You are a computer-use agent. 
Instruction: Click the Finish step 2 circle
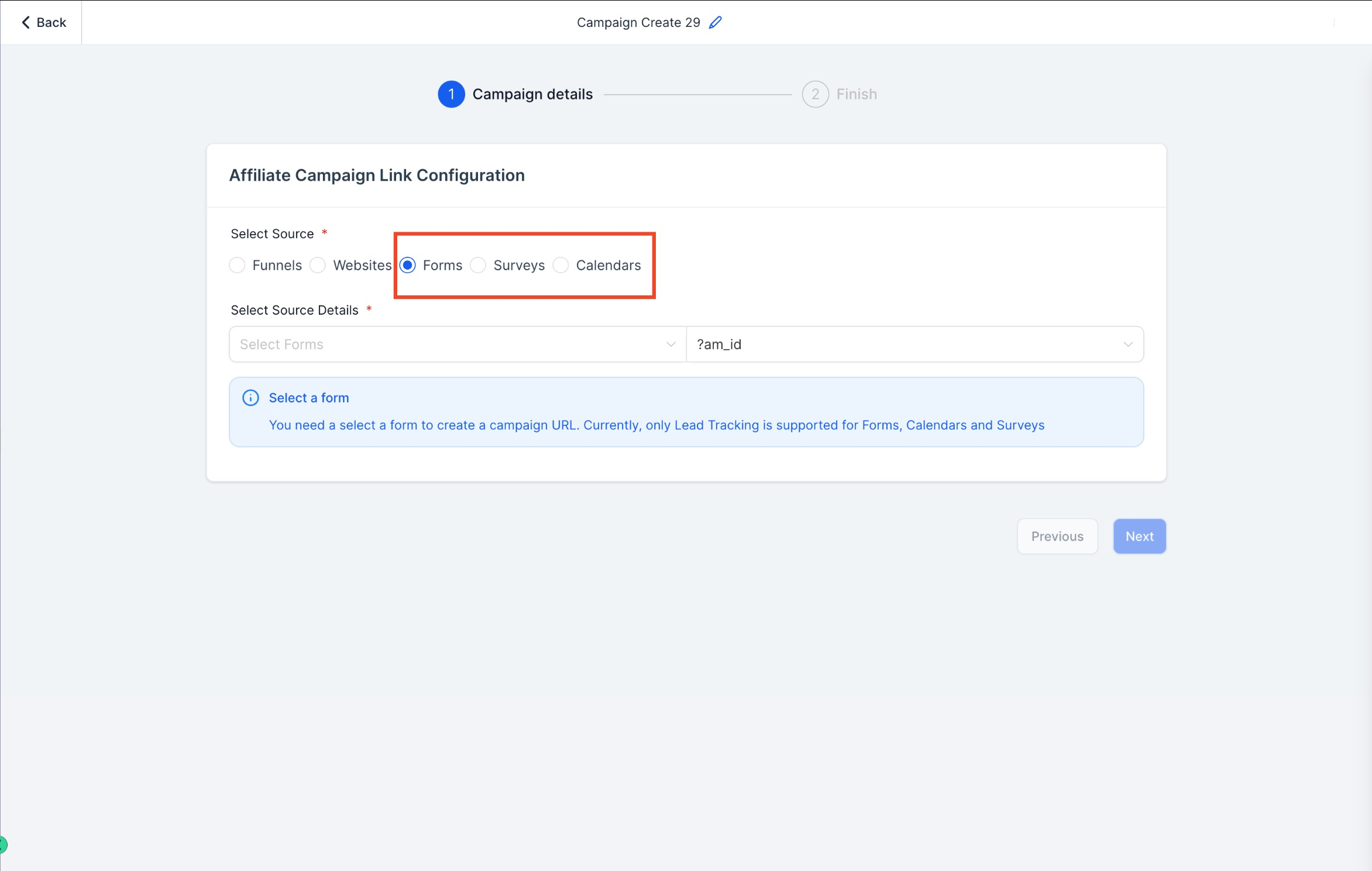(x=815, y=94)
